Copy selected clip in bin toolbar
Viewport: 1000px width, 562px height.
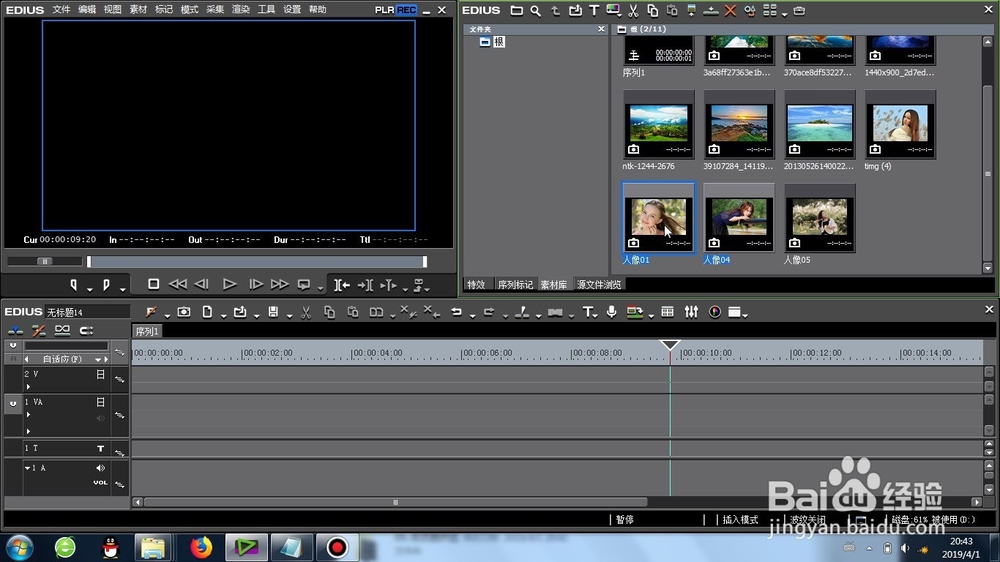click(652, 10)
